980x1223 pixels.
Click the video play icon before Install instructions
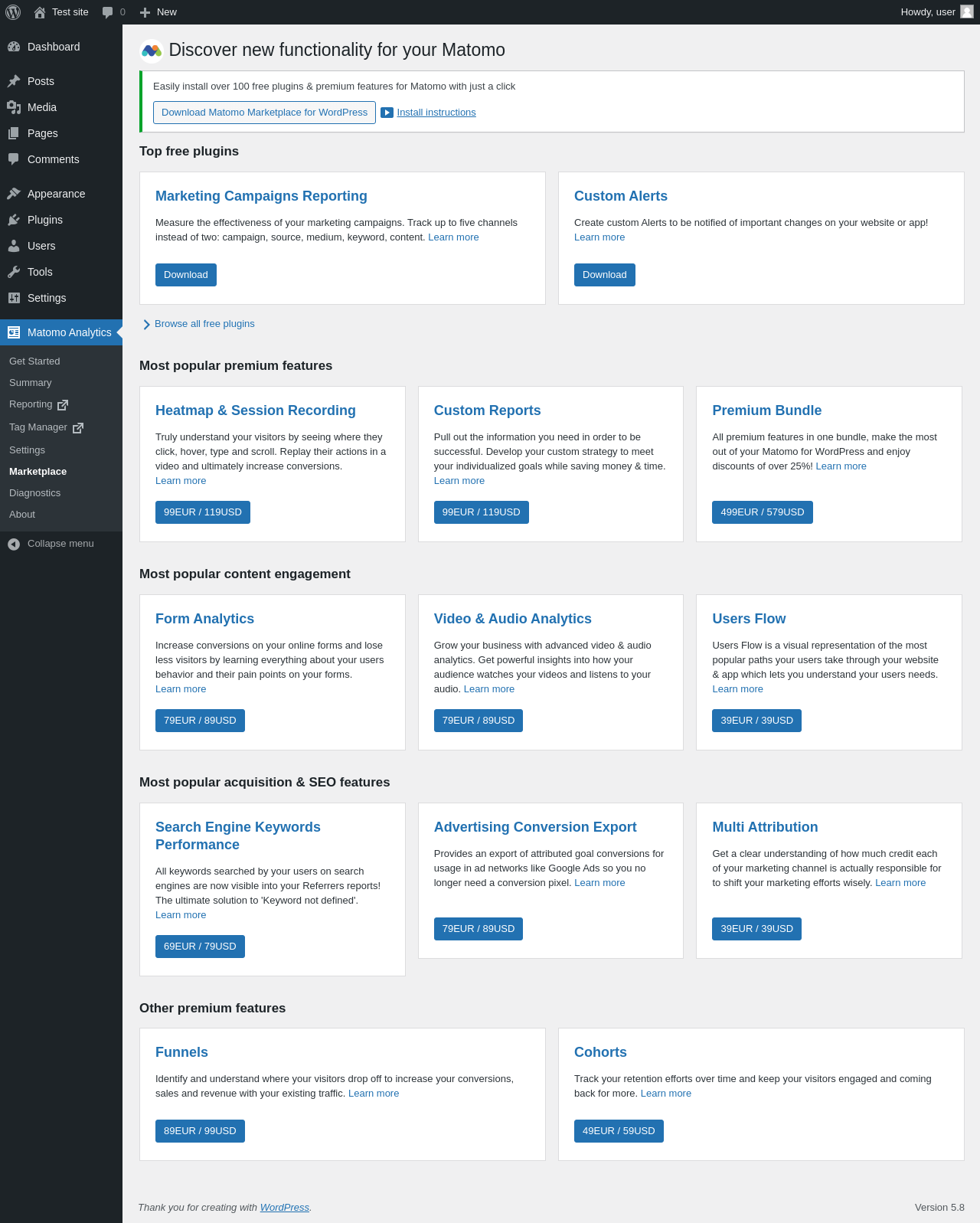(x=387, y=113)
